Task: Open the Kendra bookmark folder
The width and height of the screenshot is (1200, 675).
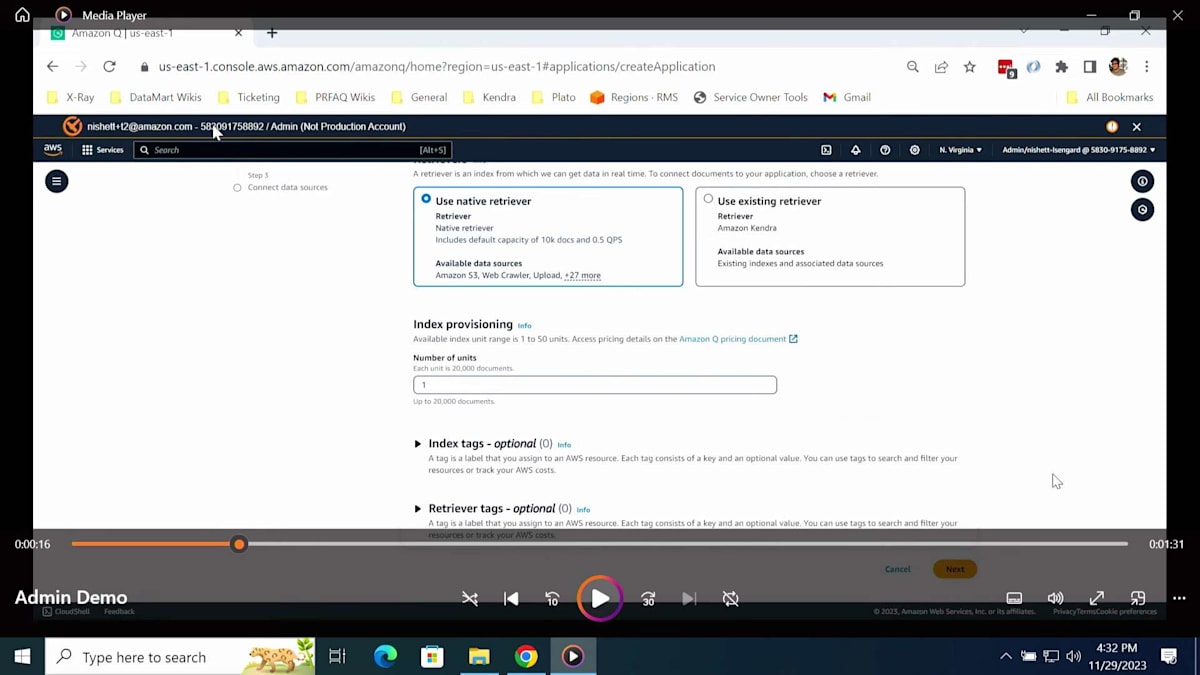Action: (489, 97)
